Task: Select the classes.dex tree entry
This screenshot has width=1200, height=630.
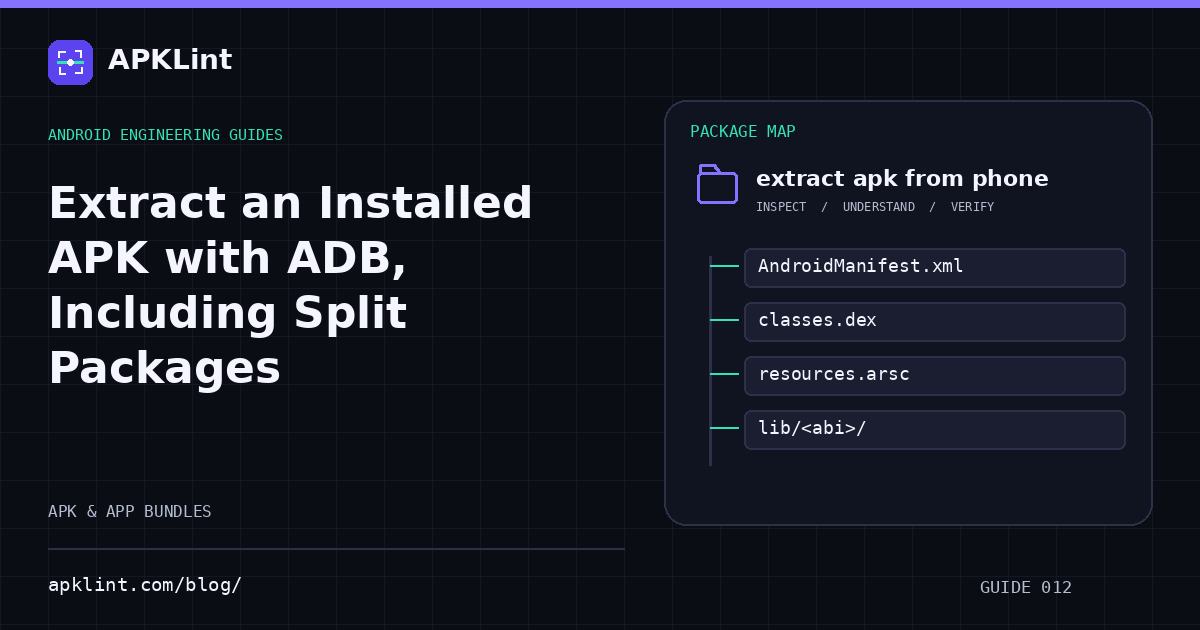Action: click(935, 321)
